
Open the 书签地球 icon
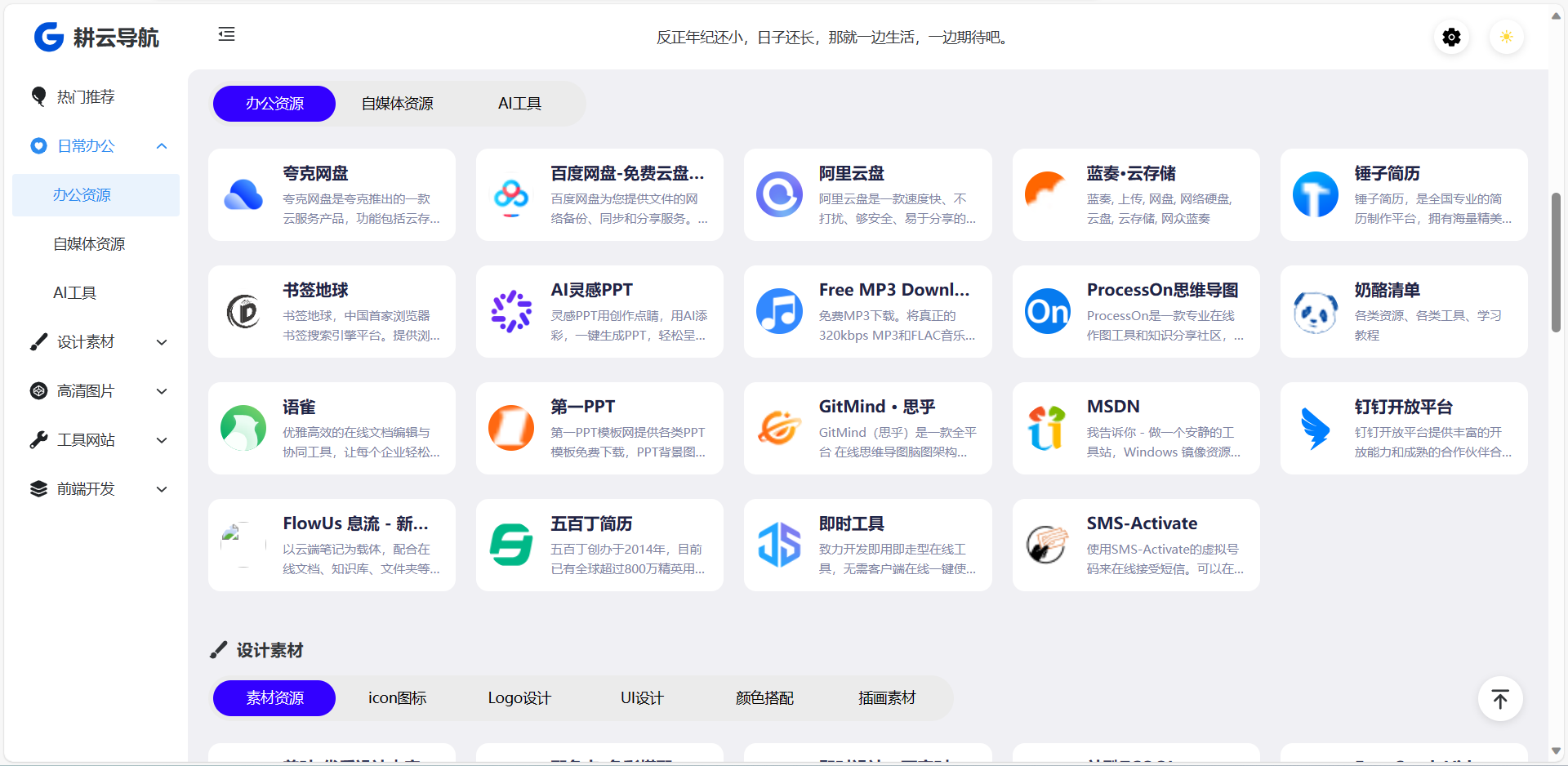(x=243, y=311)
